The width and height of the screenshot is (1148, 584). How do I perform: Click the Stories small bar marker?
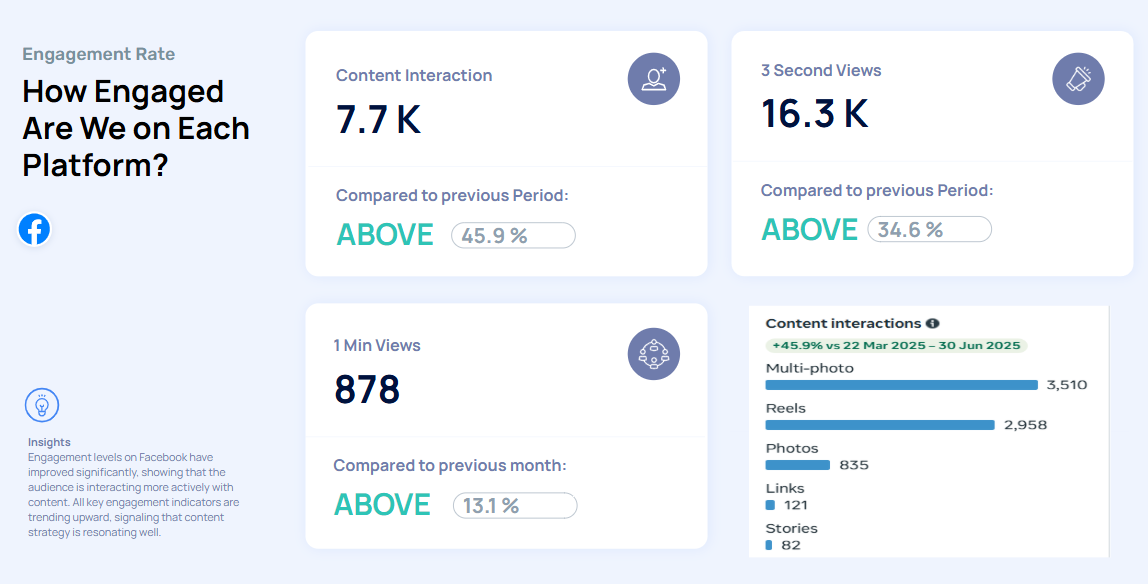[x=768, y=545]
